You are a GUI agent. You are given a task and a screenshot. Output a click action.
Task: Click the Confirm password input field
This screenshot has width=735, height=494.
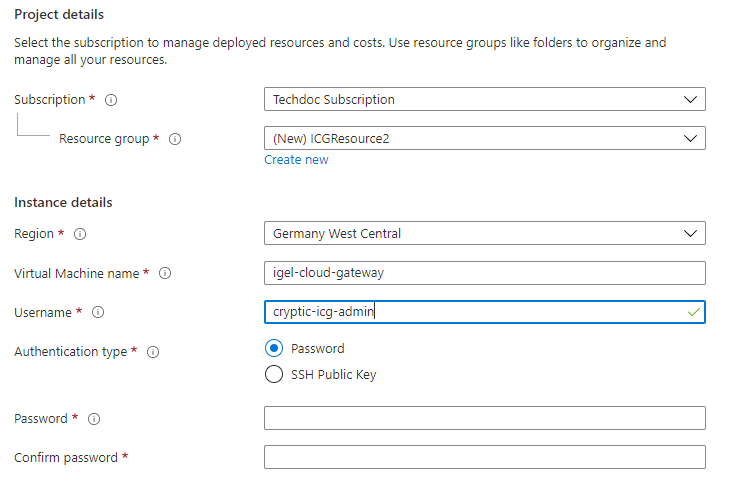click(x=484, y=457)
